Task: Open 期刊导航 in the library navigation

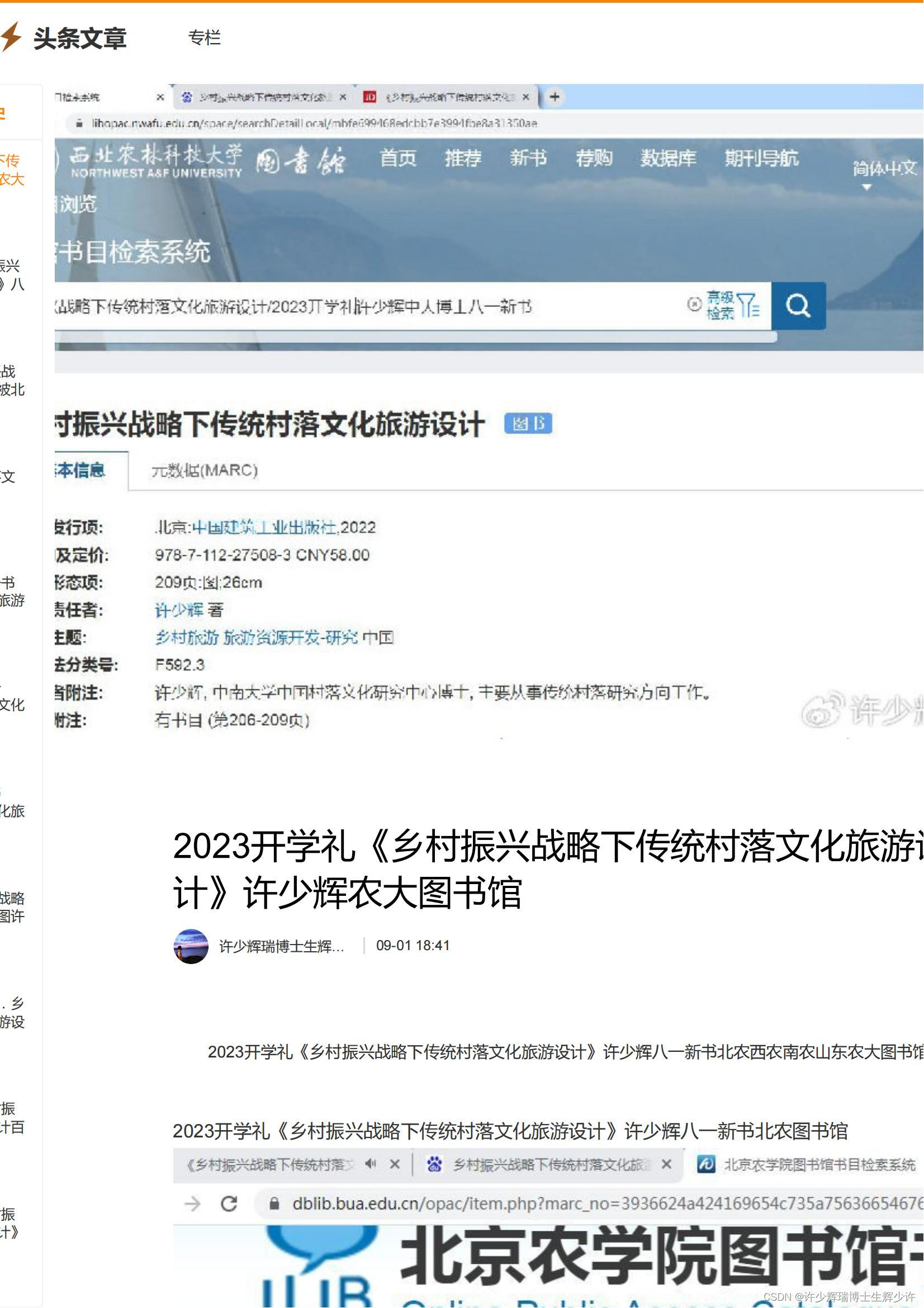Action: pyautogui.click(x=762, y=158)
